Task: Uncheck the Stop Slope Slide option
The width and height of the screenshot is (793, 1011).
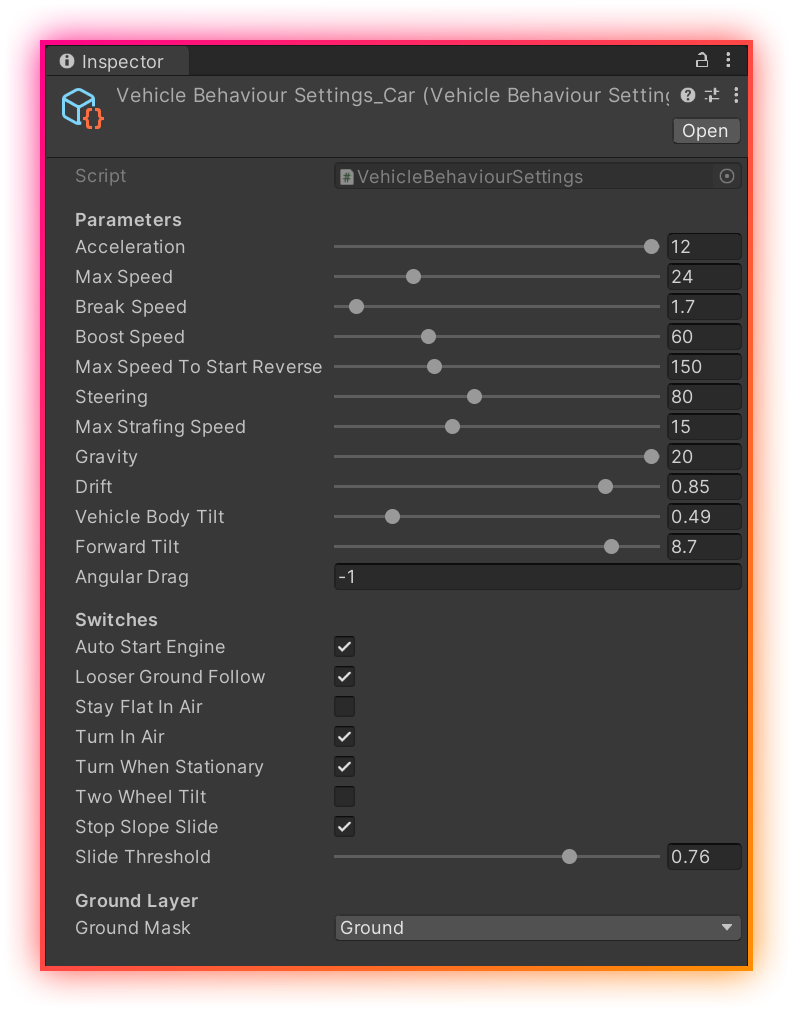Action: pyautogui.click(x=344, y=827)
